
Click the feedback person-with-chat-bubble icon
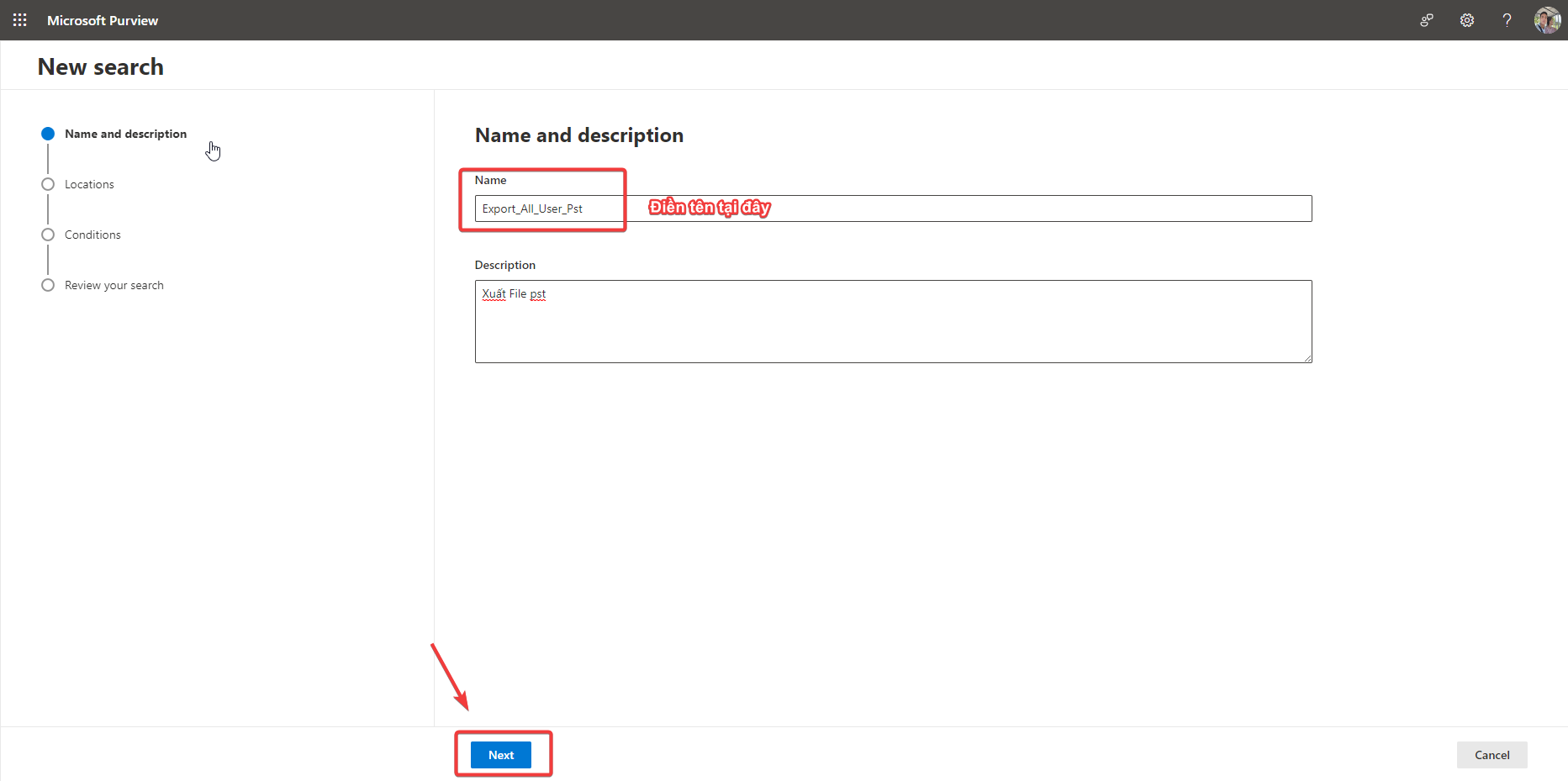pos(1427,20)
